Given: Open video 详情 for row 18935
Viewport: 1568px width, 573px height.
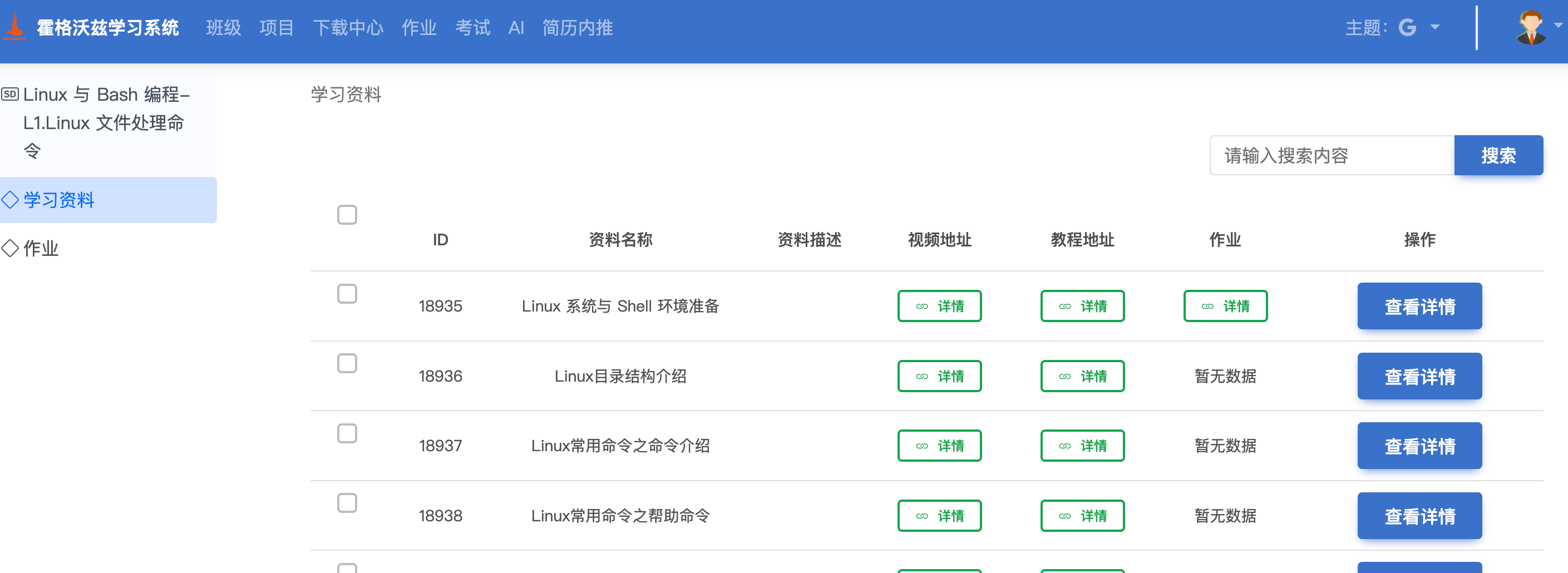Looking at the screenshot, I should (x=939, y=306).
